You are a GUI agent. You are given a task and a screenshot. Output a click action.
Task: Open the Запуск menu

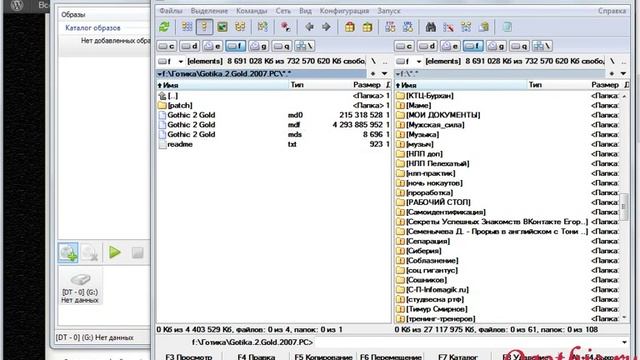389,11
